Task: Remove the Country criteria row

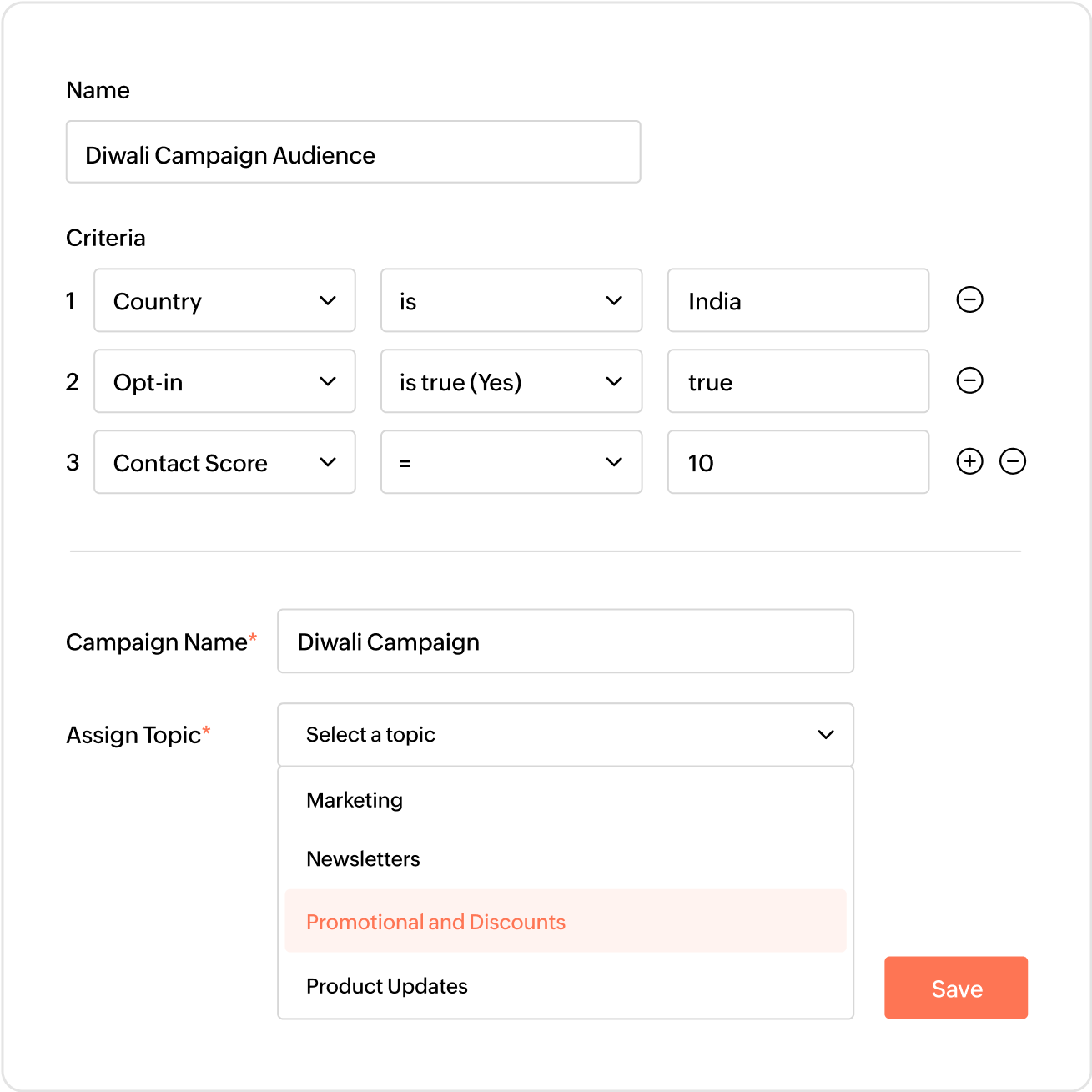Action: click(x=969, y=299)
